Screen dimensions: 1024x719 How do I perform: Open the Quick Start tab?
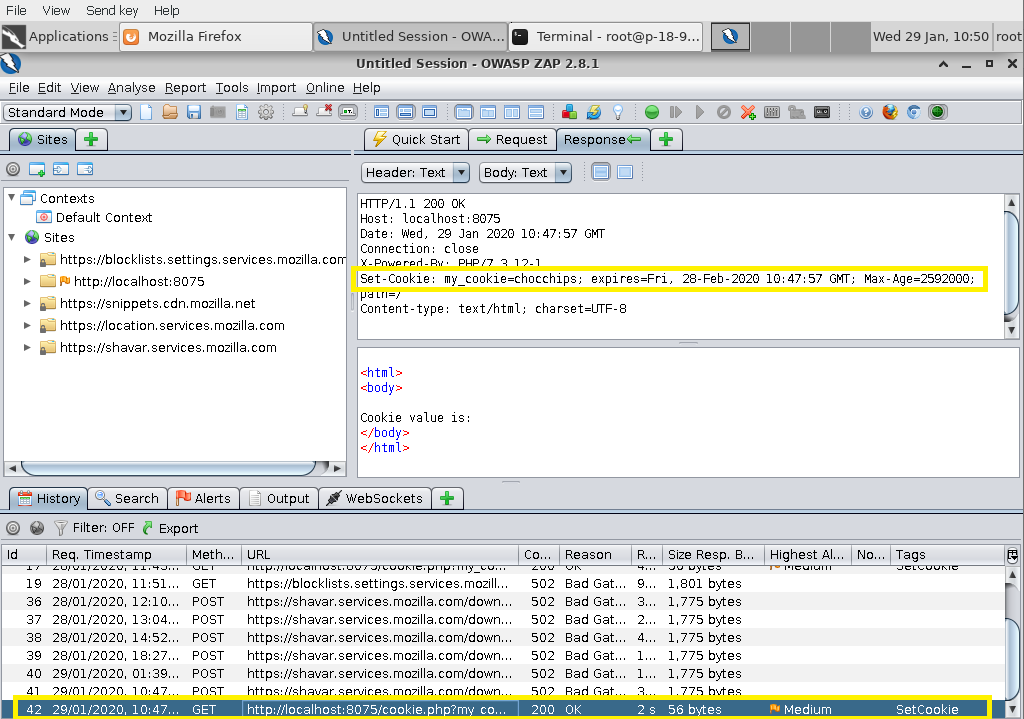[x=416, y=139]
